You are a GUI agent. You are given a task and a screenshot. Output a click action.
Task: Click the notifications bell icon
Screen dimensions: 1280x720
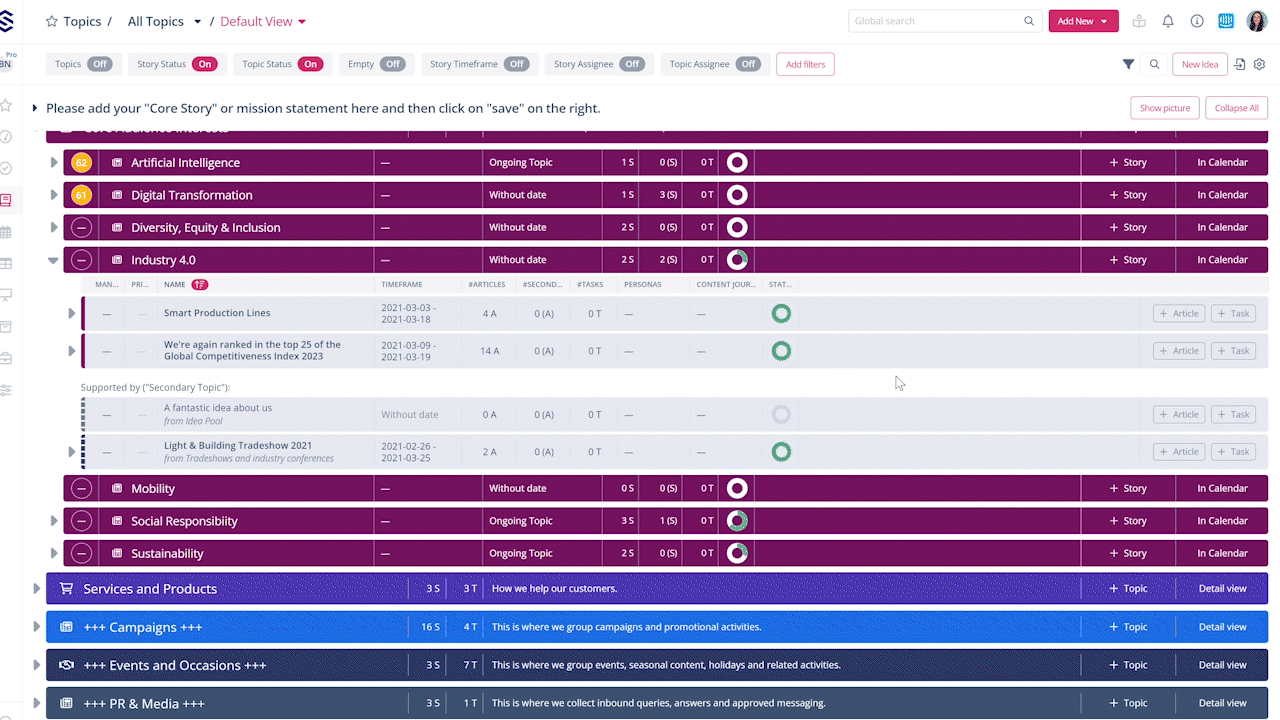click(x=1167, y=21)
